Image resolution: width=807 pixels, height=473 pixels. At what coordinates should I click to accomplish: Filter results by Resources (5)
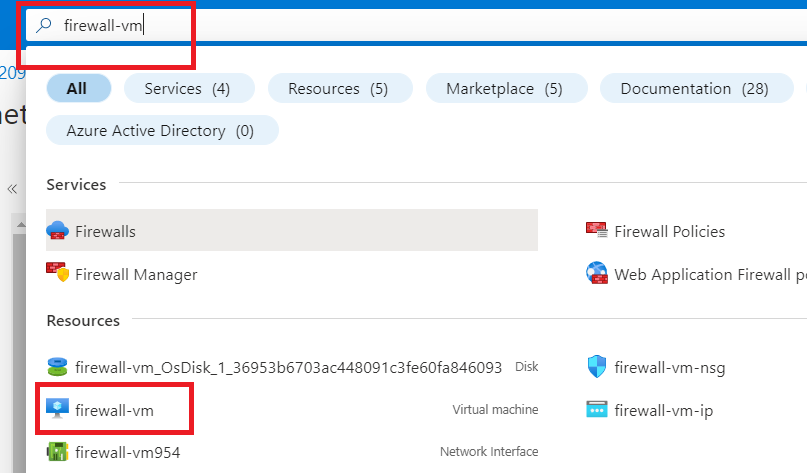[337, 88]
